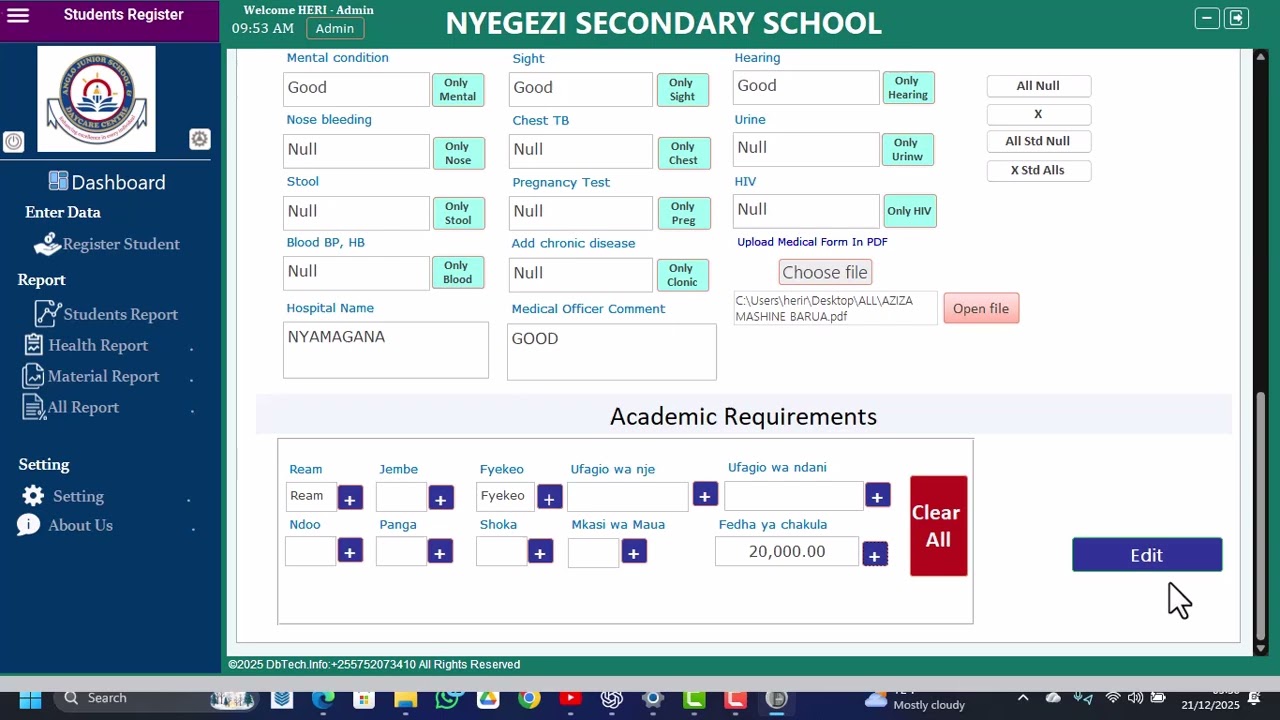Screen dimensions: 1280x720
Task: Click the Hospital Name field with NYAMAGANA
Action: click(x=386, y=350)
